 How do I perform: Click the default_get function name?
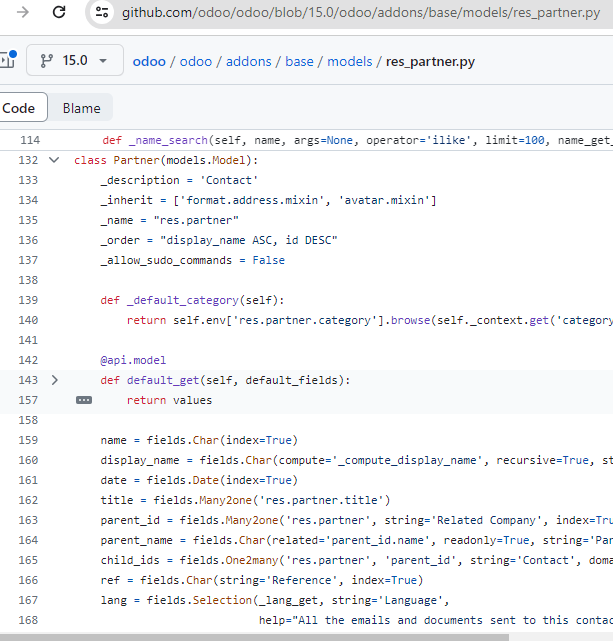coord(163,380)
